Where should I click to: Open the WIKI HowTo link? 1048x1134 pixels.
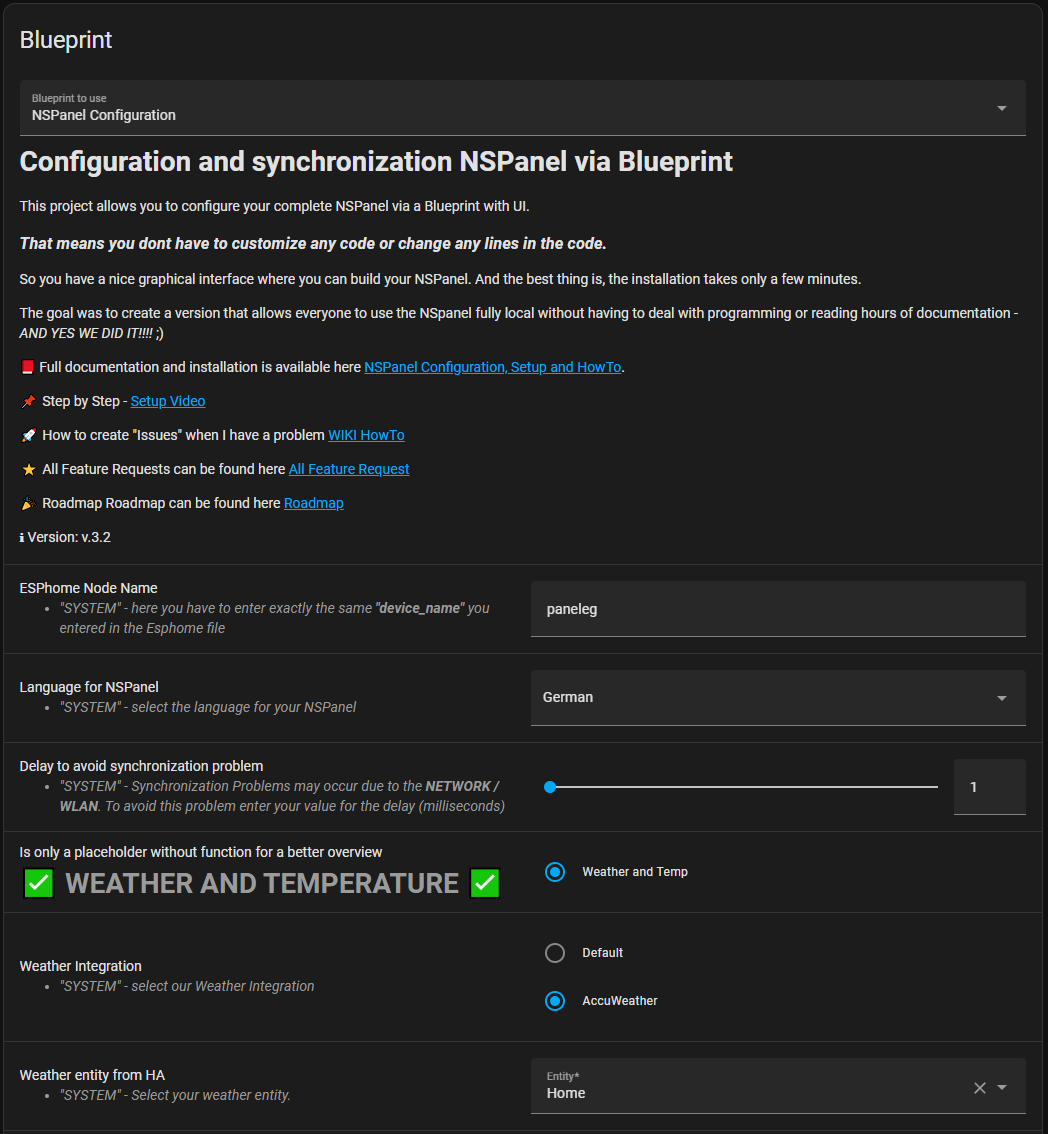(x=366, y=435)
